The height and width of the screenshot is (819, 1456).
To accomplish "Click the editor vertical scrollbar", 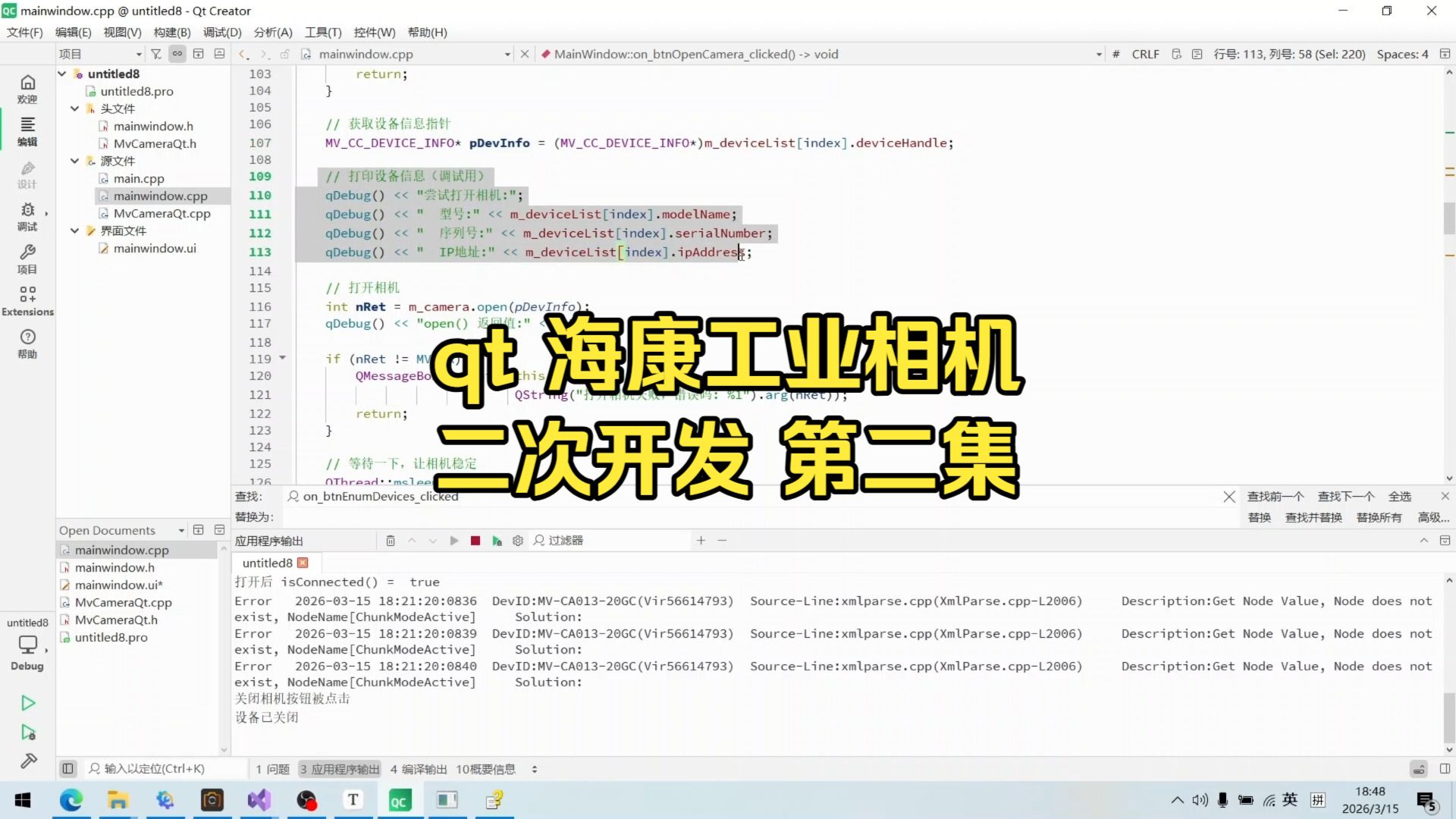I will 1449,218.
